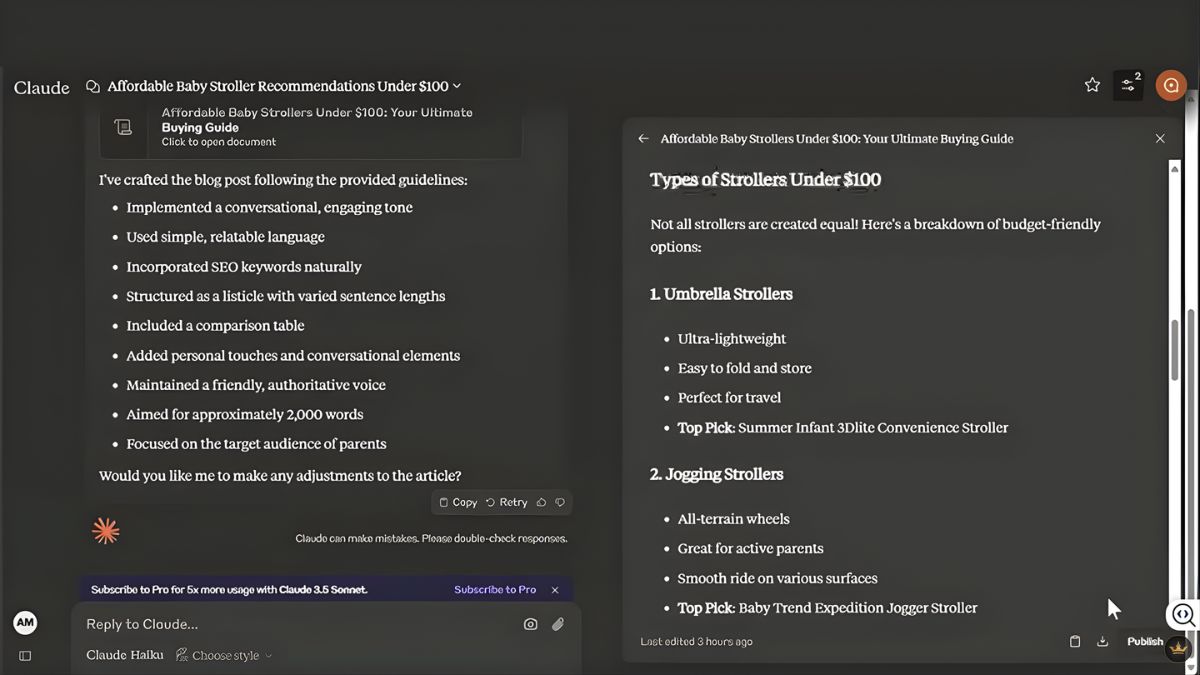Viewport: 1200px width, 675px height.
Task: Click the camera screenshot icon in reply box
Action: [530, 624]
